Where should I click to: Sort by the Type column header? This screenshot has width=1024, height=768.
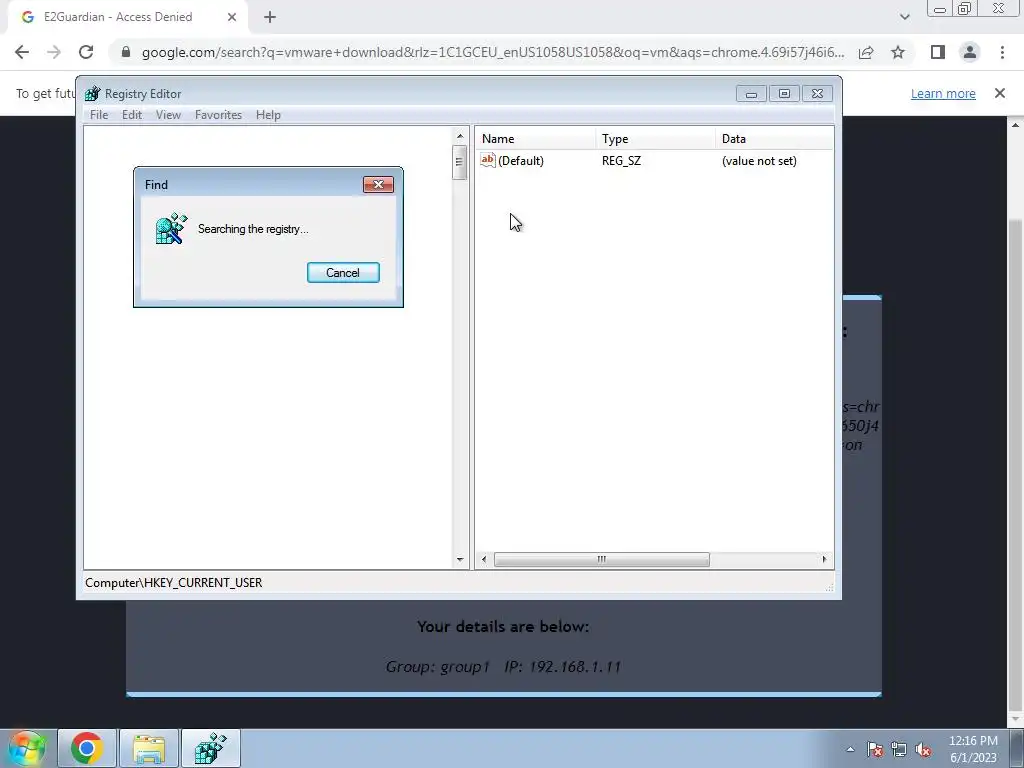click(x=656, y=138)
